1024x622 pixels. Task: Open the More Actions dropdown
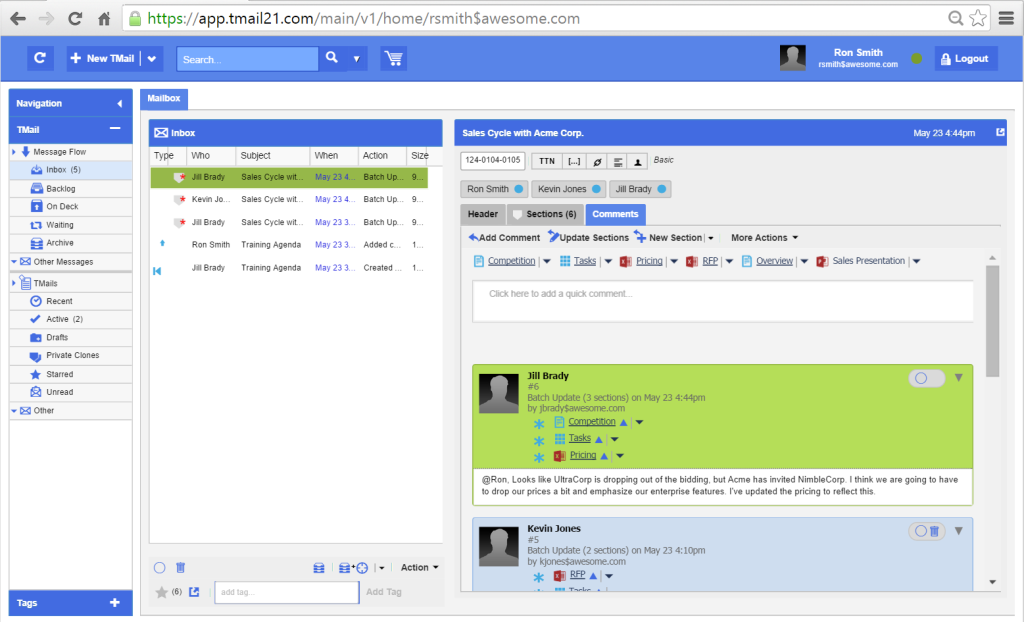763,237
